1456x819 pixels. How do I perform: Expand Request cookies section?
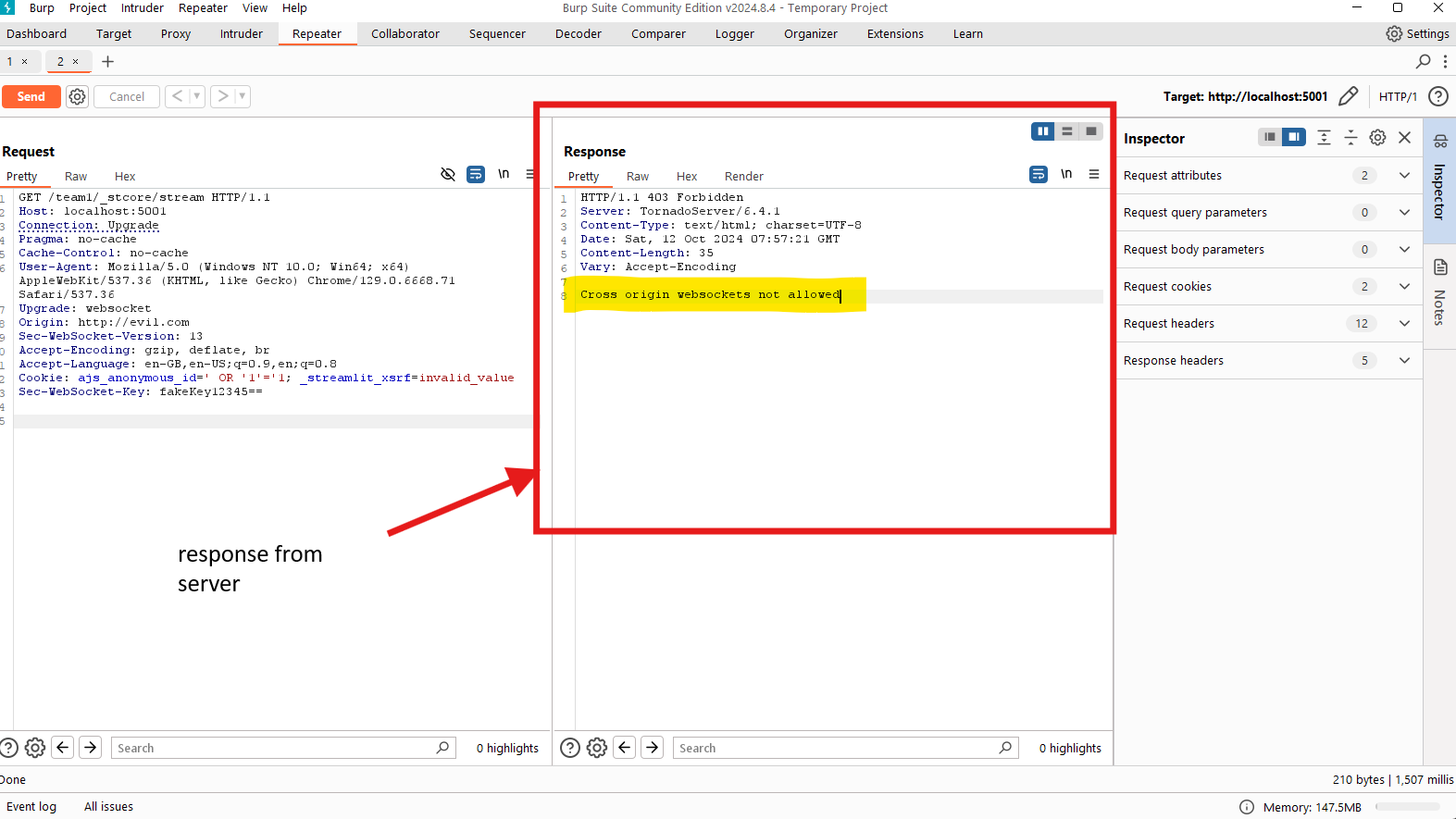1268,287
